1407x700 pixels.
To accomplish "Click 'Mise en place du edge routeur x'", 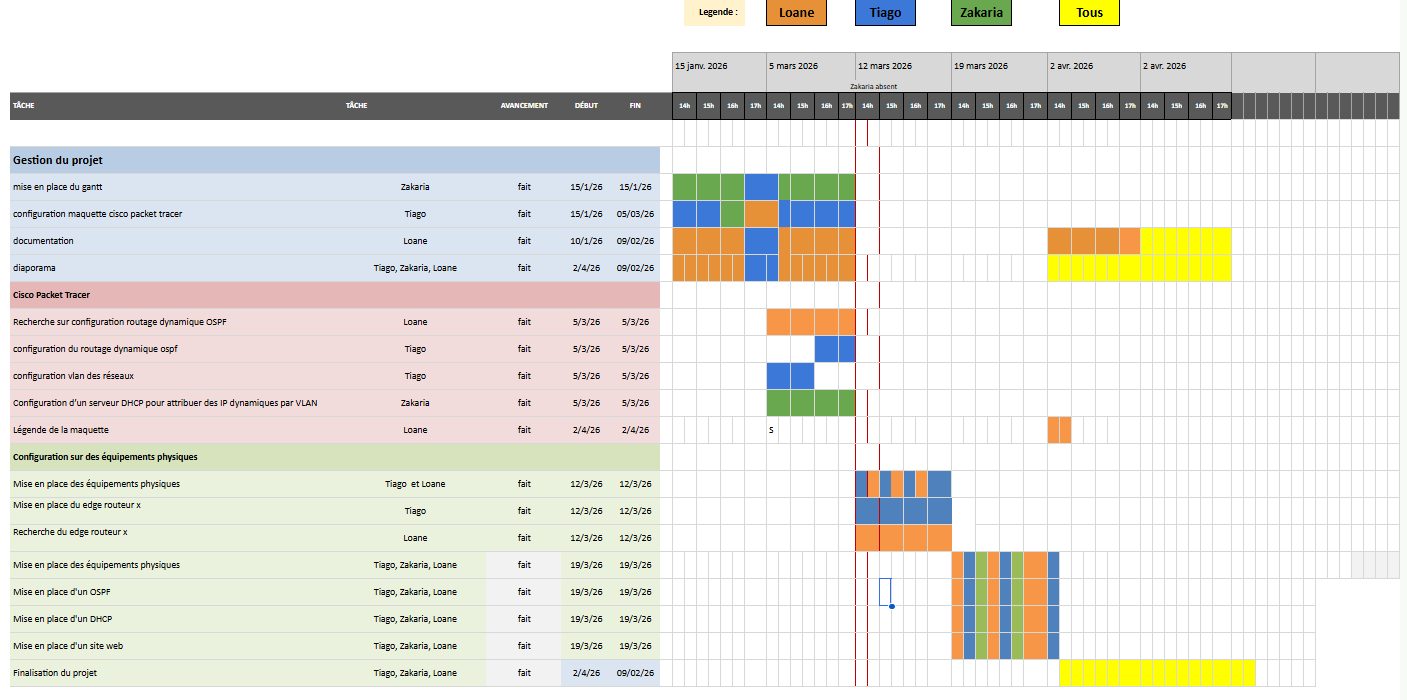I will [x=77, y=505].
